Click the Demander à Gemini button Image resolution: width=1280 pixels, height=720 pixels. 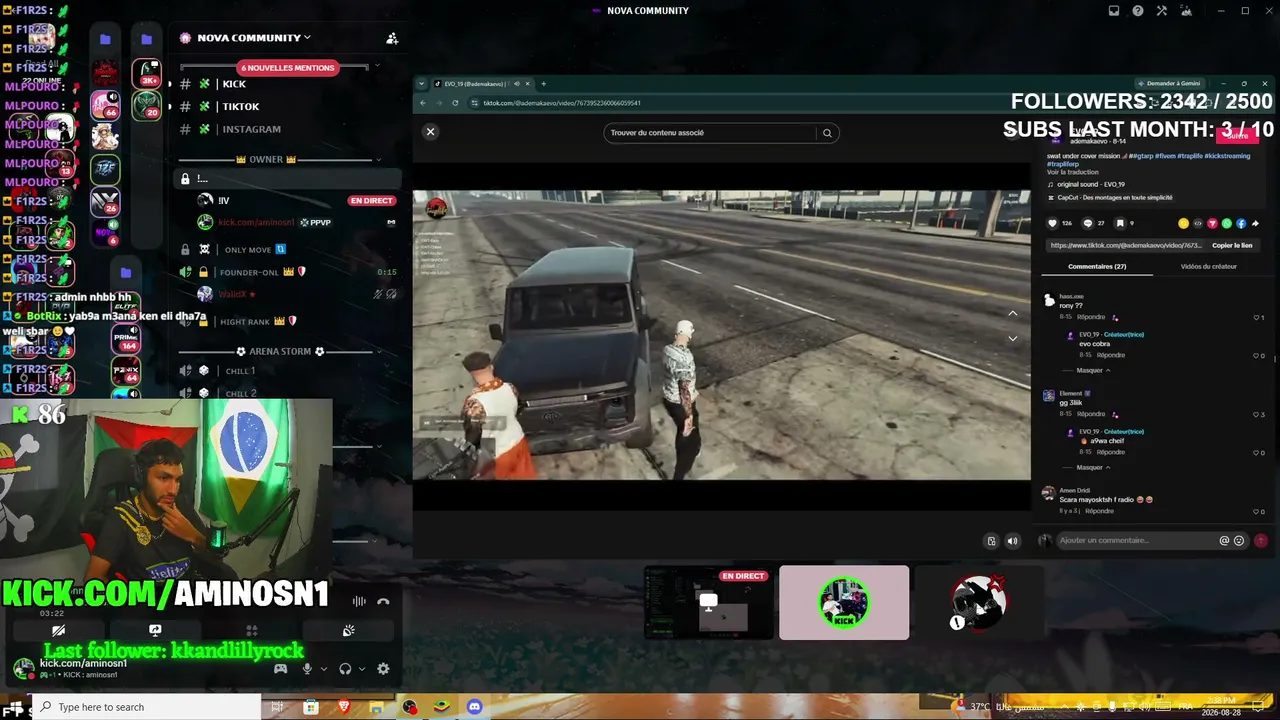pyautogui.click(x=1169, y=84)
